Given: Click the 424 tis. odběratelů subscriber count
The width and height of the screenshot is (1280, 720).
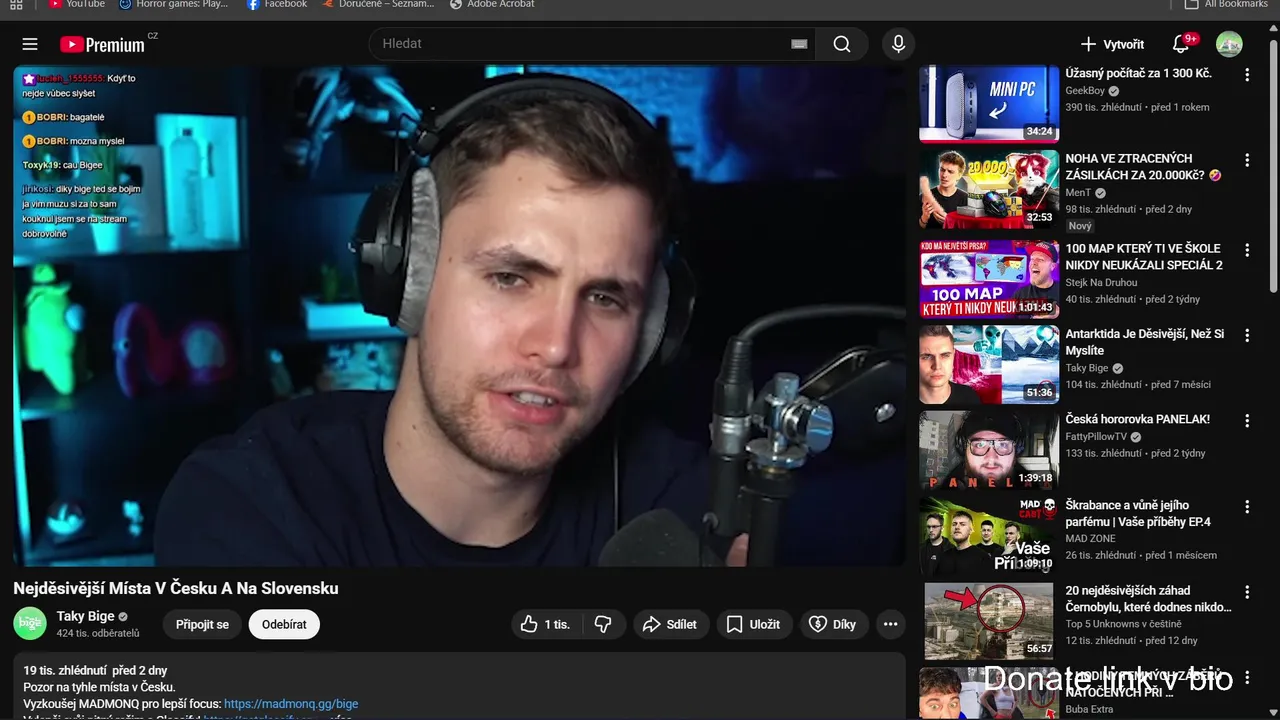Looking at the screenshot, I should click(98, 634).
